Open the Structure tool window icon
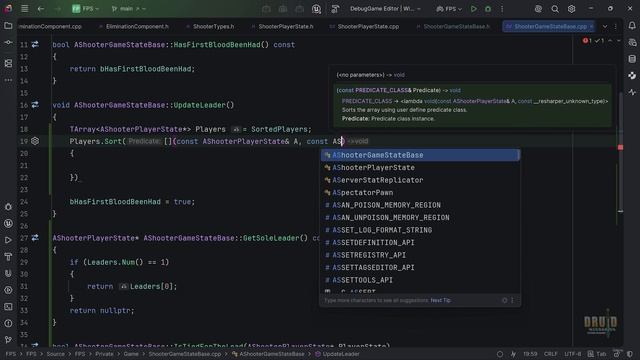The height and width of the screenshot is (360, 640). click(8, 63)
